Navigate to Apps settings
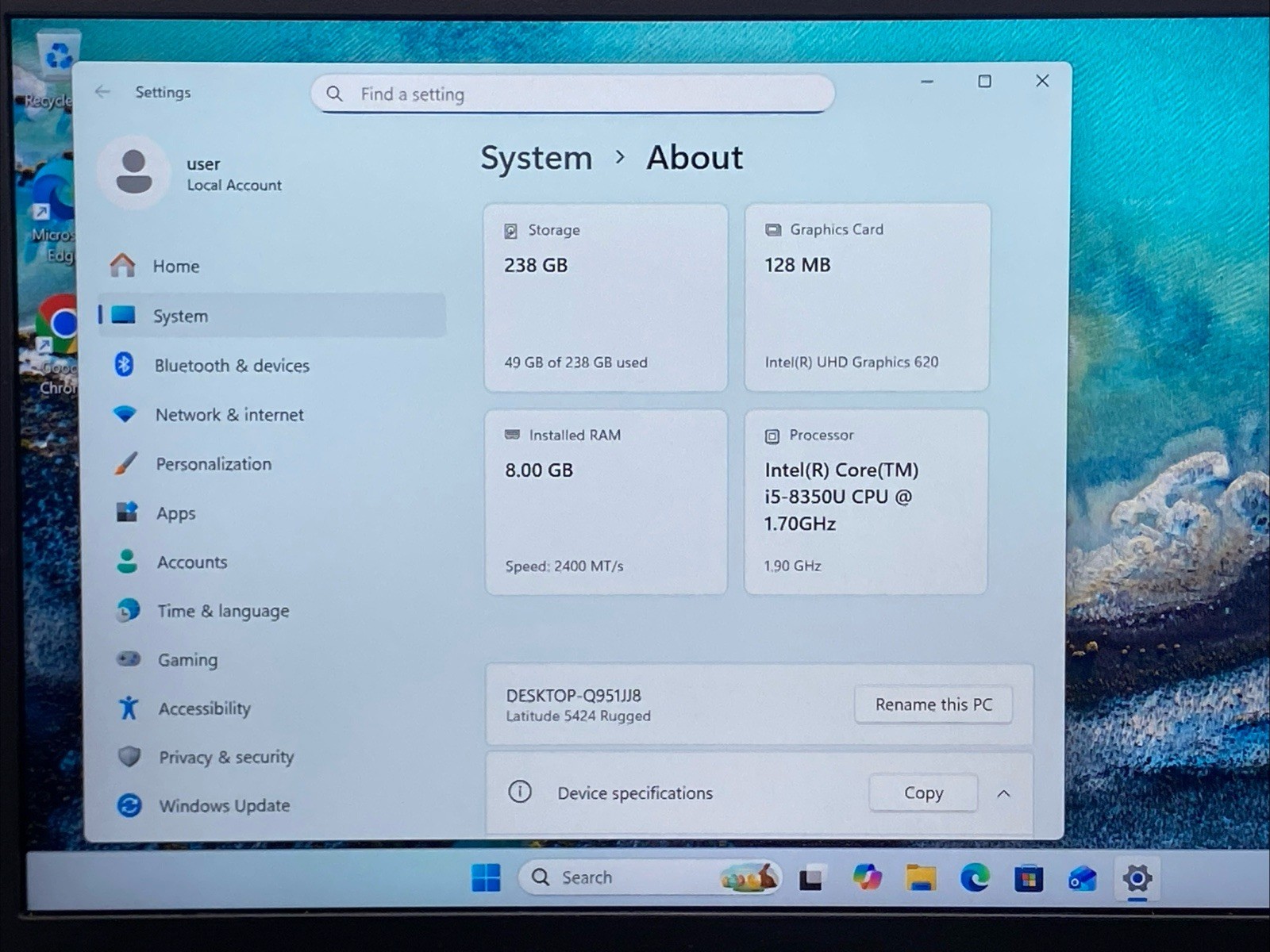 tap(273, 512)
